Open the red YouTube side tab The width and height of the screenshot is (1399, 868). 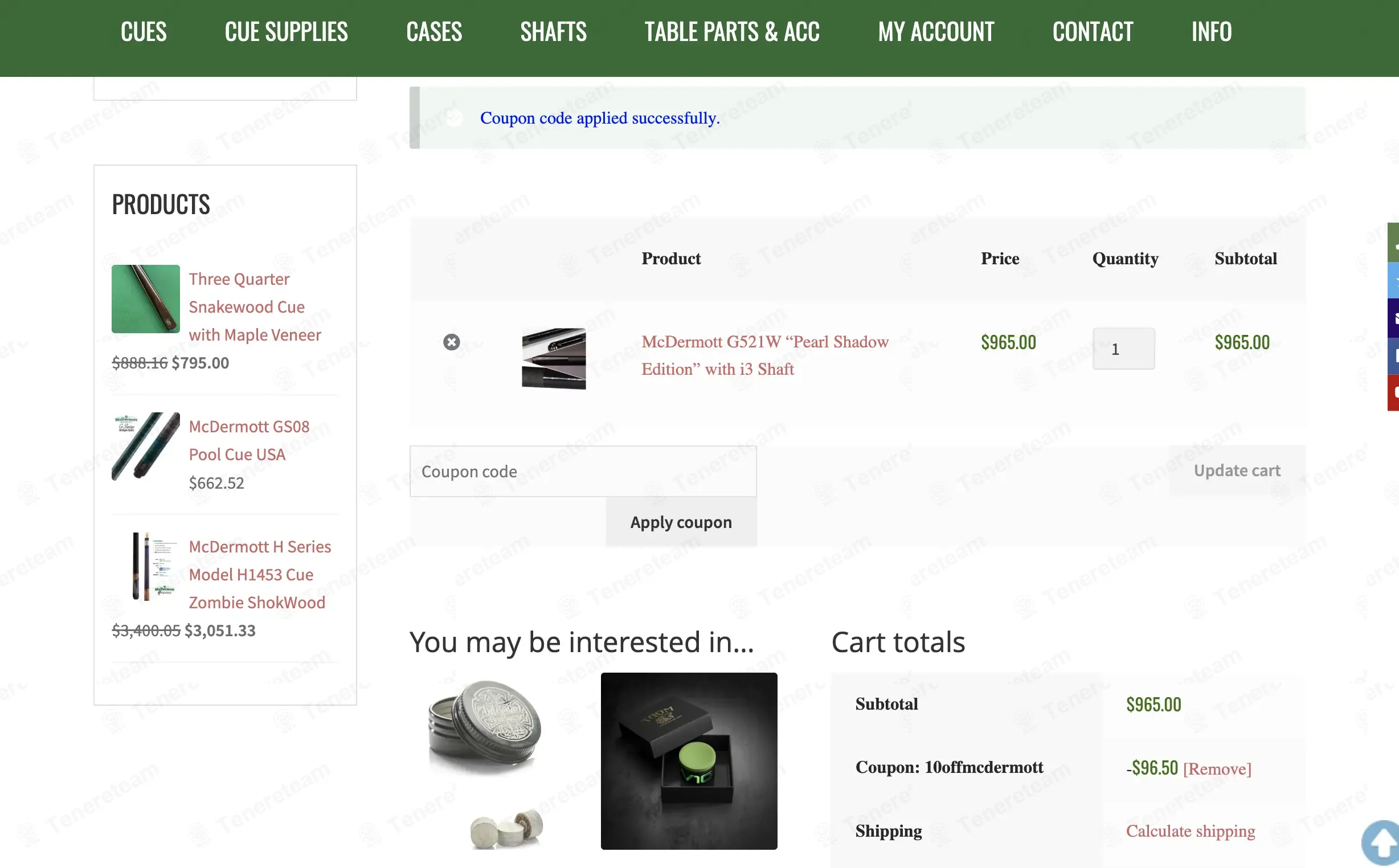click(1393, 392)
